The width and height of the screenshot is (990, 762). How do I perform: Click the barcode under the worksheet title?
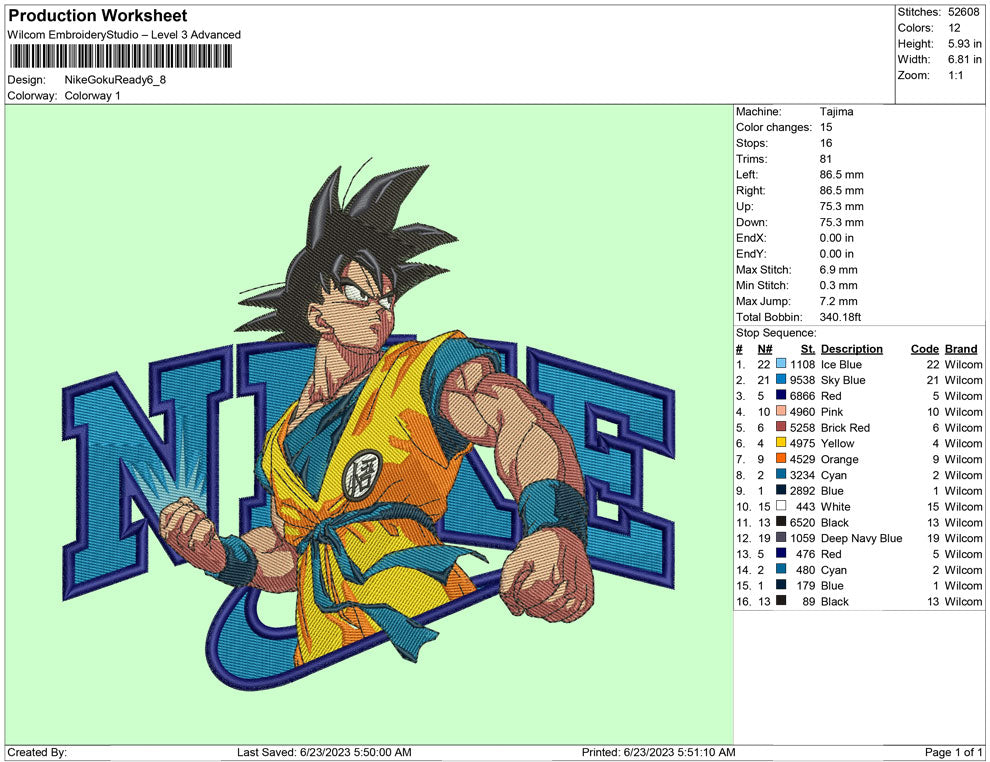coord(119,56)
